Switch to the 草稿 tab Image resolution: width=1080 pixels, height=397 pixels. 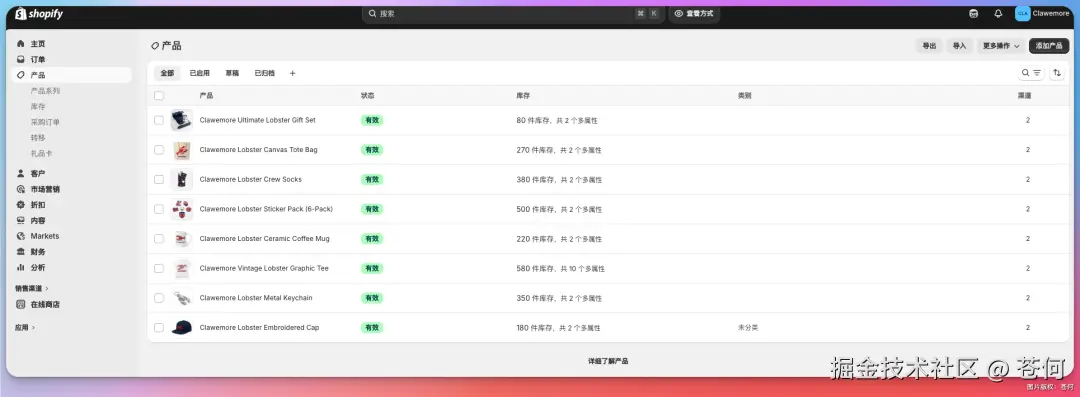click(232, 73)
